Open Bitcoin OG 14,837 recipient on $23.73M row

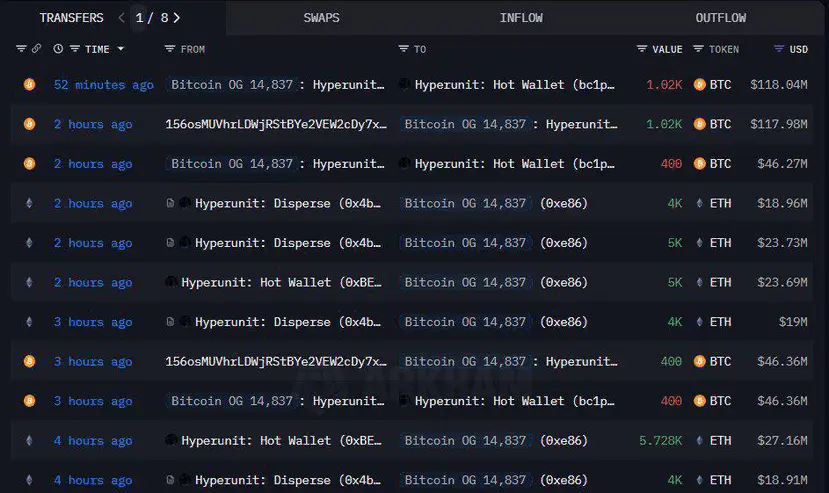465,243
